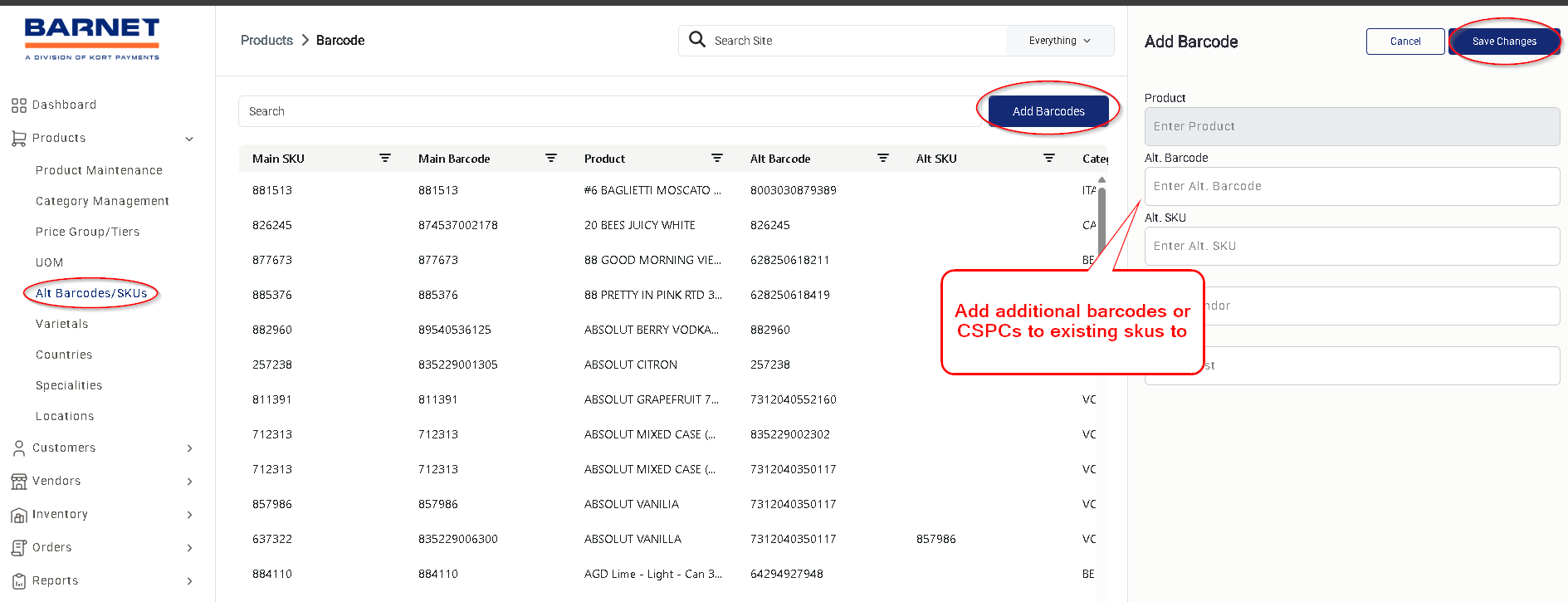This screenshot has width=1568, height=602.
Task: Click the Barcode breadcrumb
Action: click(x=340, y=40)
